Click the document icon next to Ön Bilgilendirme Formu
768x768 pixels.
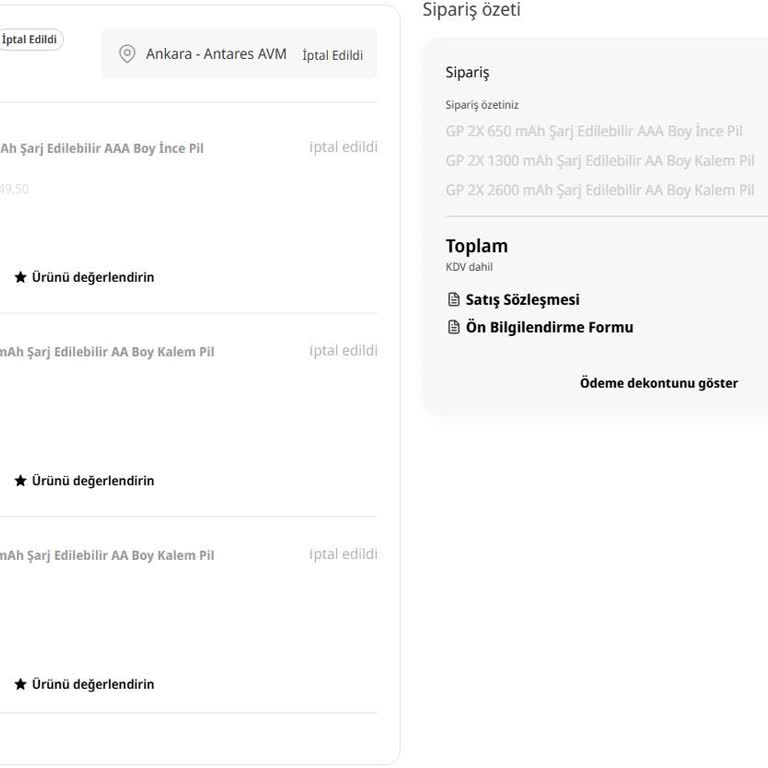pyautogui.click(x=453, y=327)
